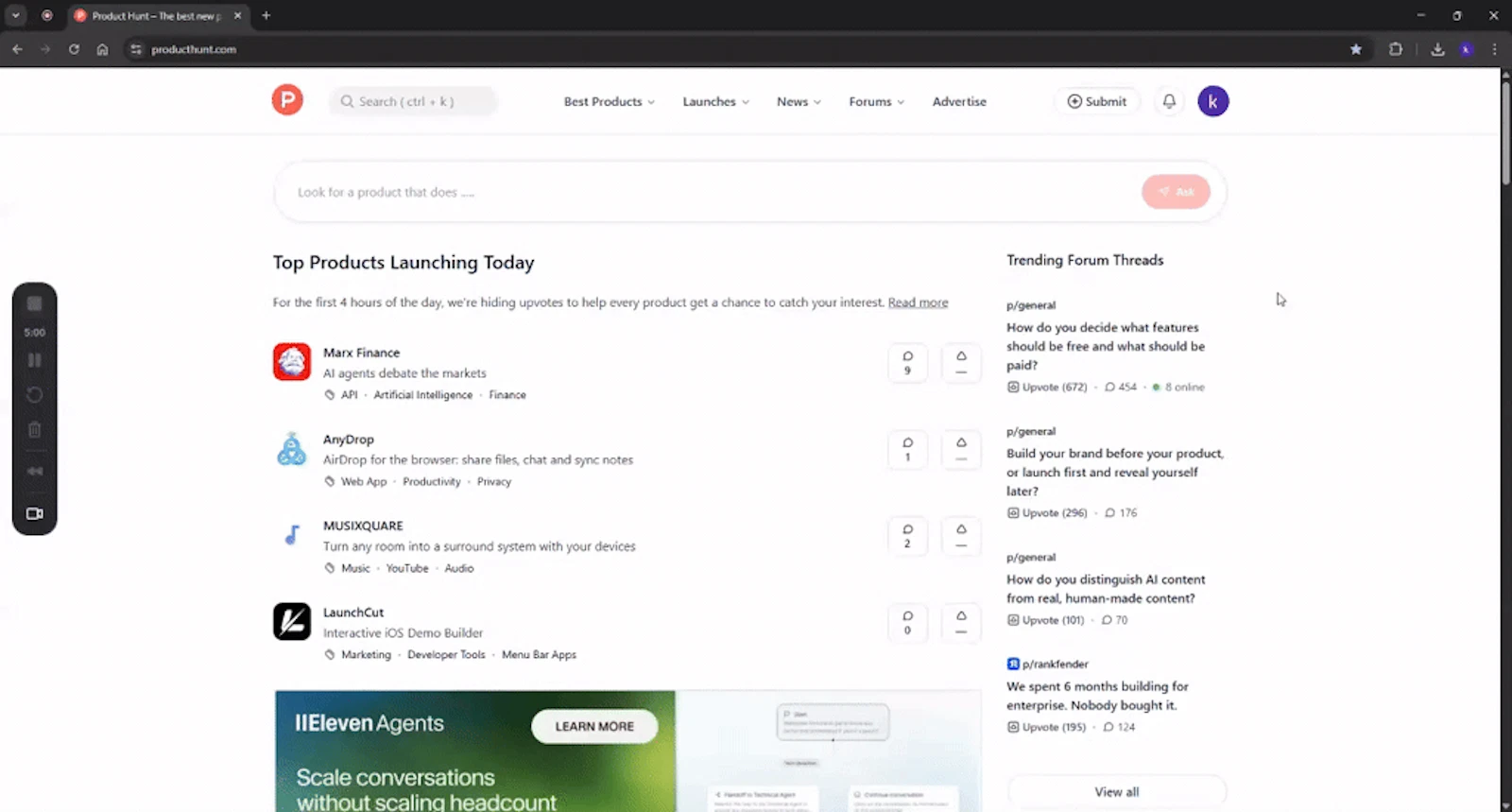Viewport: 1512px width, 812px height.
Task: Open the MUSIXQUARE music note icon
Action: pyautogui.click(x=292, y=535)
